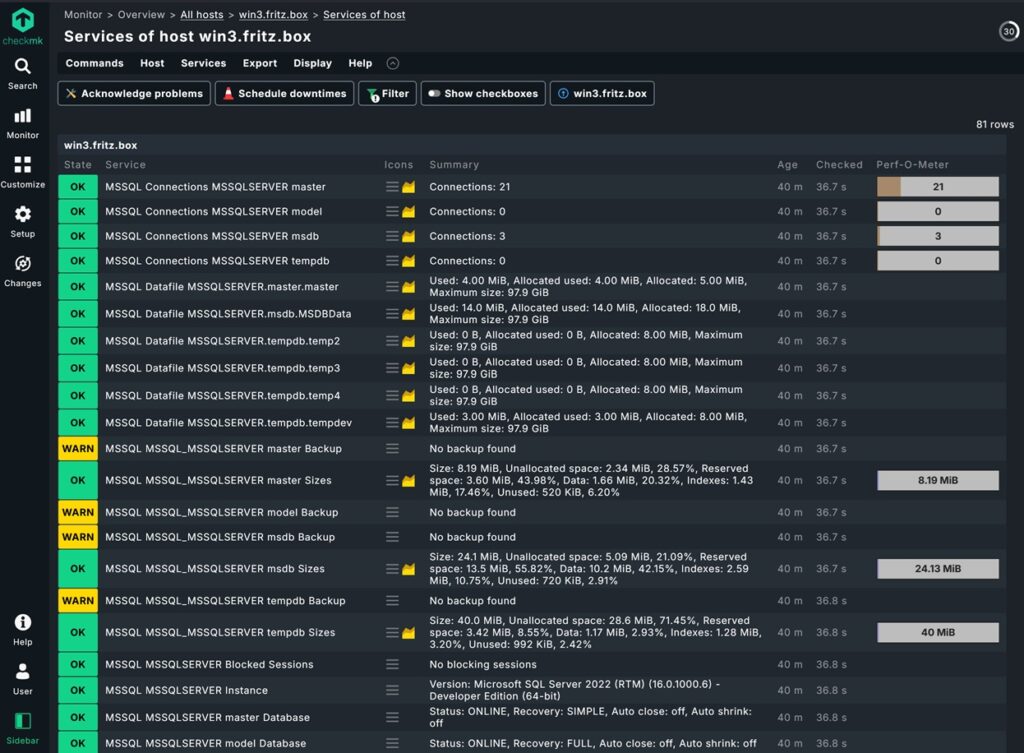Open the Display menu
The height and width of the screenshot is (753, 1024).
coord(312,63)
